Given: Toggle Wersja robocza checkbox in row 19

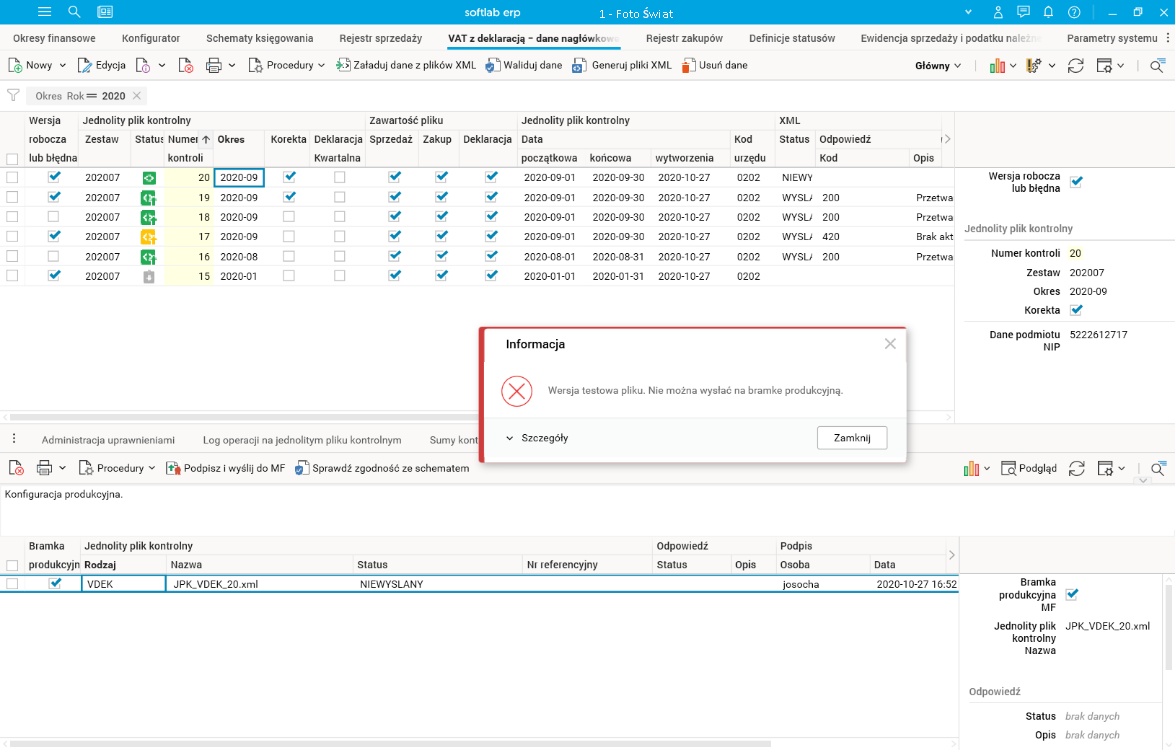Looking at the screenshot, I should pyautogui.click(x=54, y=197).
